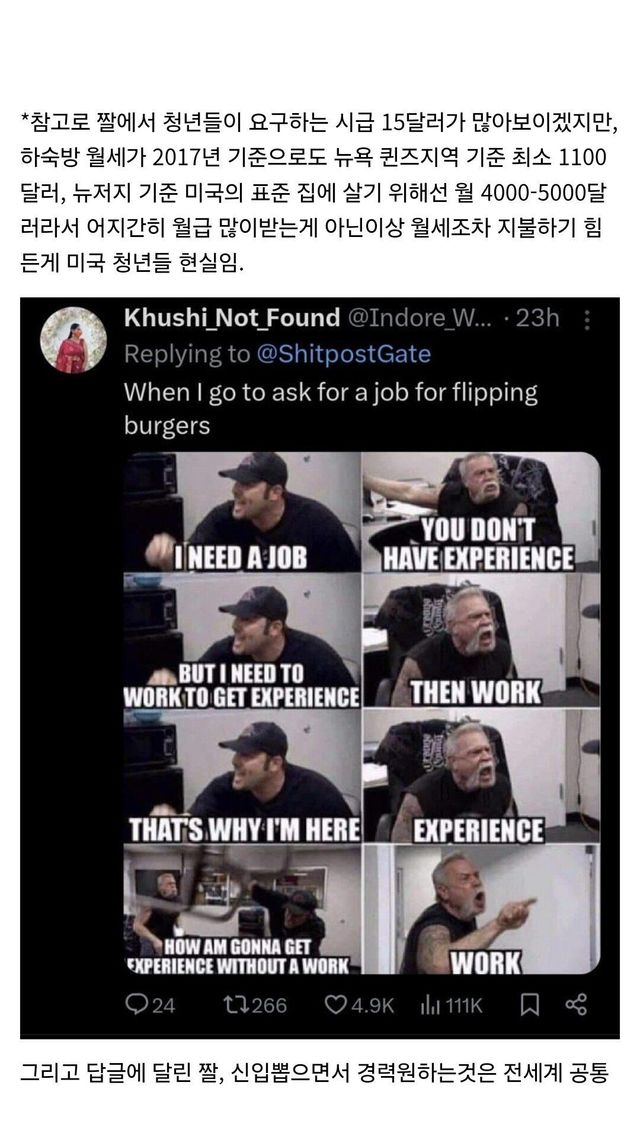Open the "THEN WORK" meme panel
Image resolution: width=640 pixels, height=1137 pixels.
[480, 640]
